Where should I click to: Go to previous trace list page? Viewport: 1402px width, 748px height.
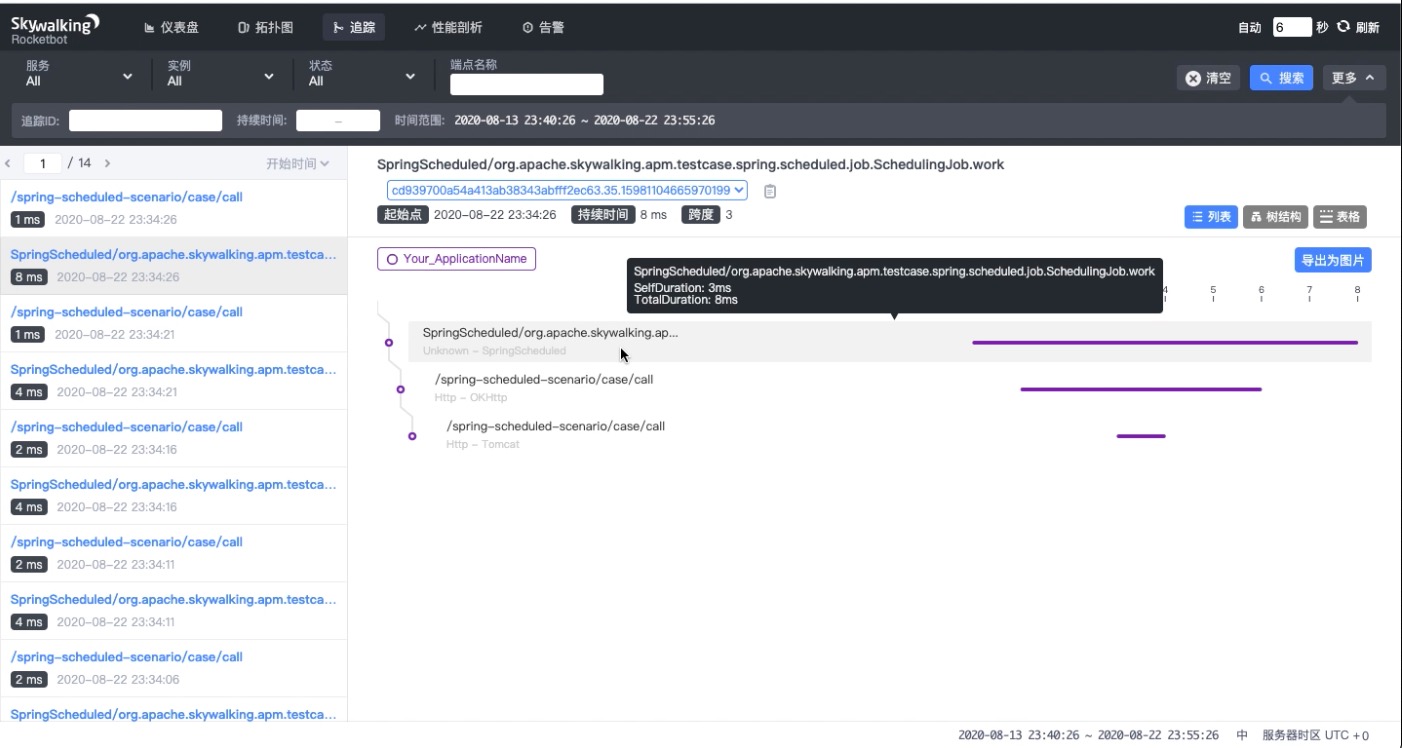8,163
